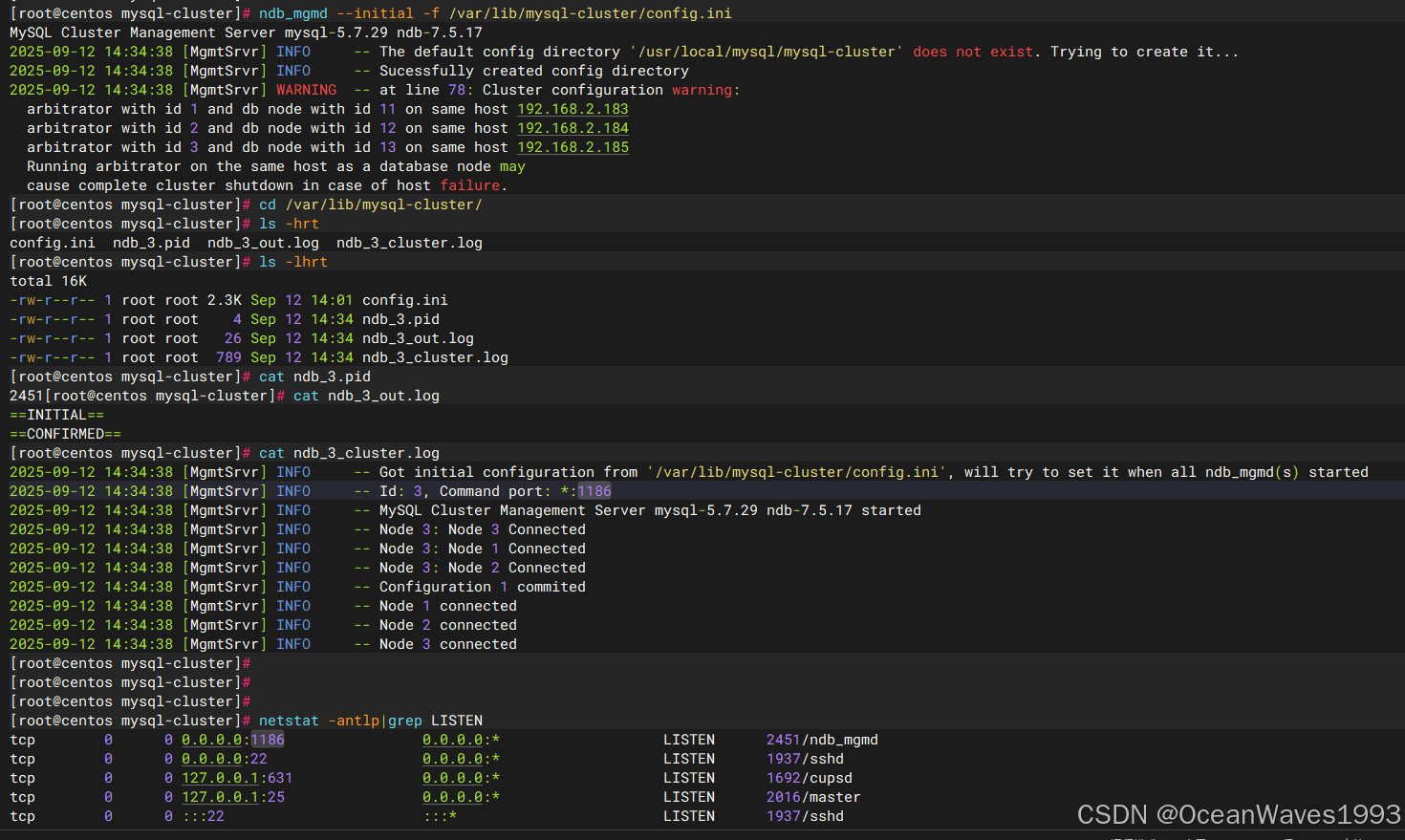Image resolution: width=1405 pixels, height=840 pixels.
Task: Click the 'Configuration 1 commited' log message
Action: pyautogui.click(x=483, y=587)
